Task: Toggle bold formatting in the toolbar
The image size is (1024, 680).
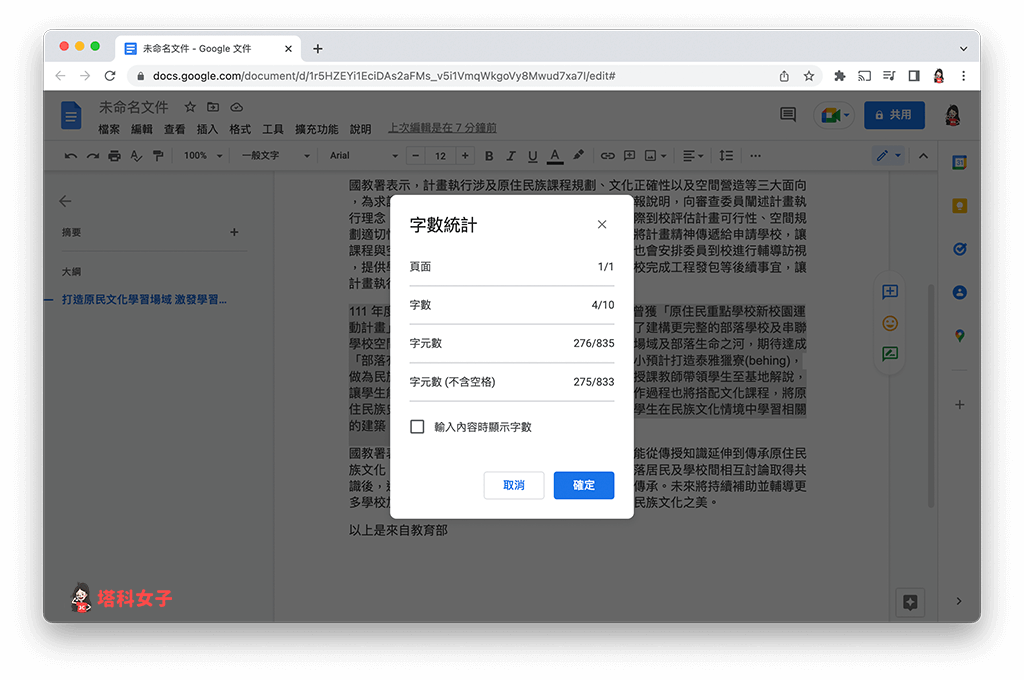Action: 489,156
